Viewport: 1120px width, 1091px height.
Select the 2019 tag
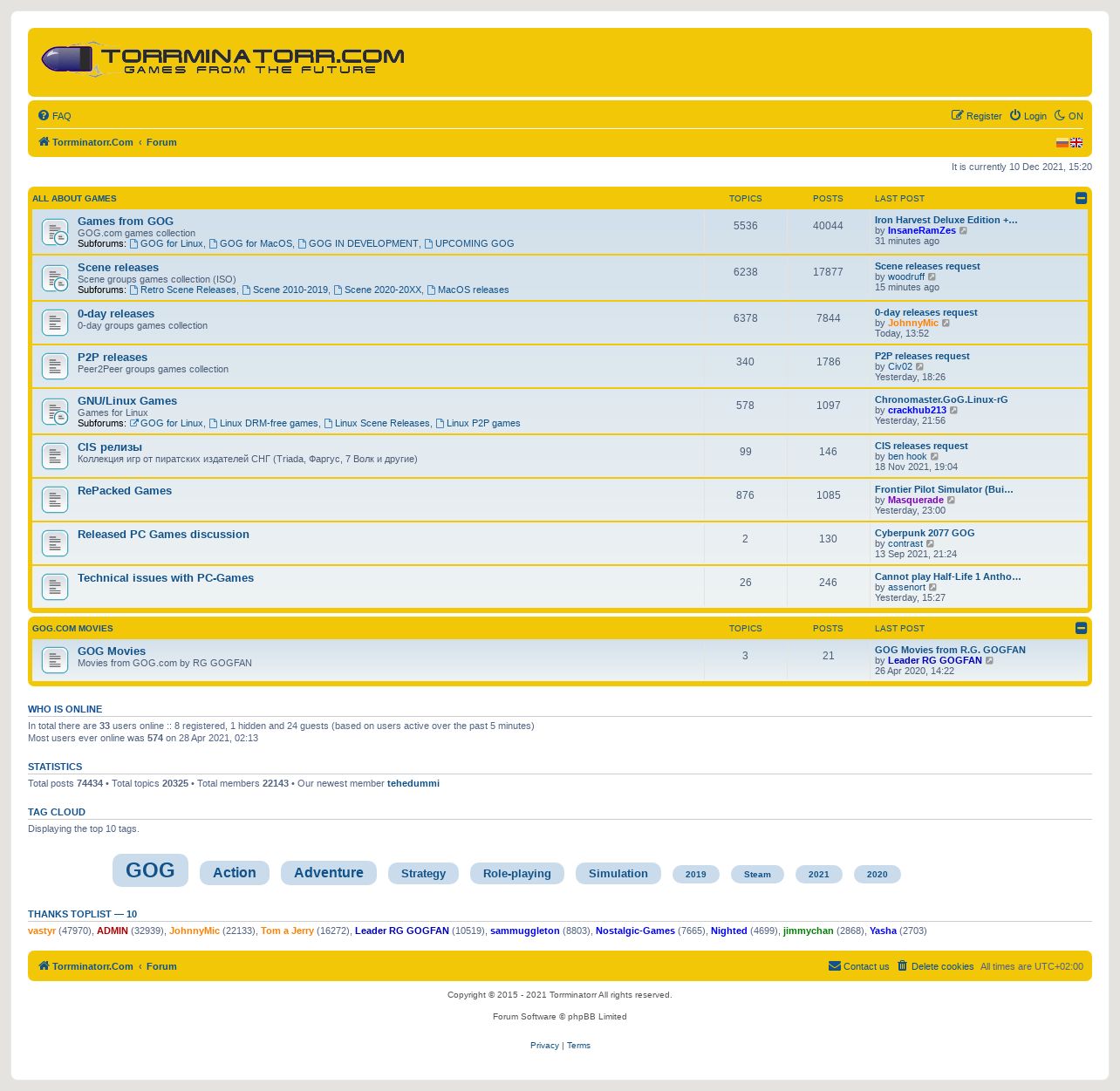(696, 875)
